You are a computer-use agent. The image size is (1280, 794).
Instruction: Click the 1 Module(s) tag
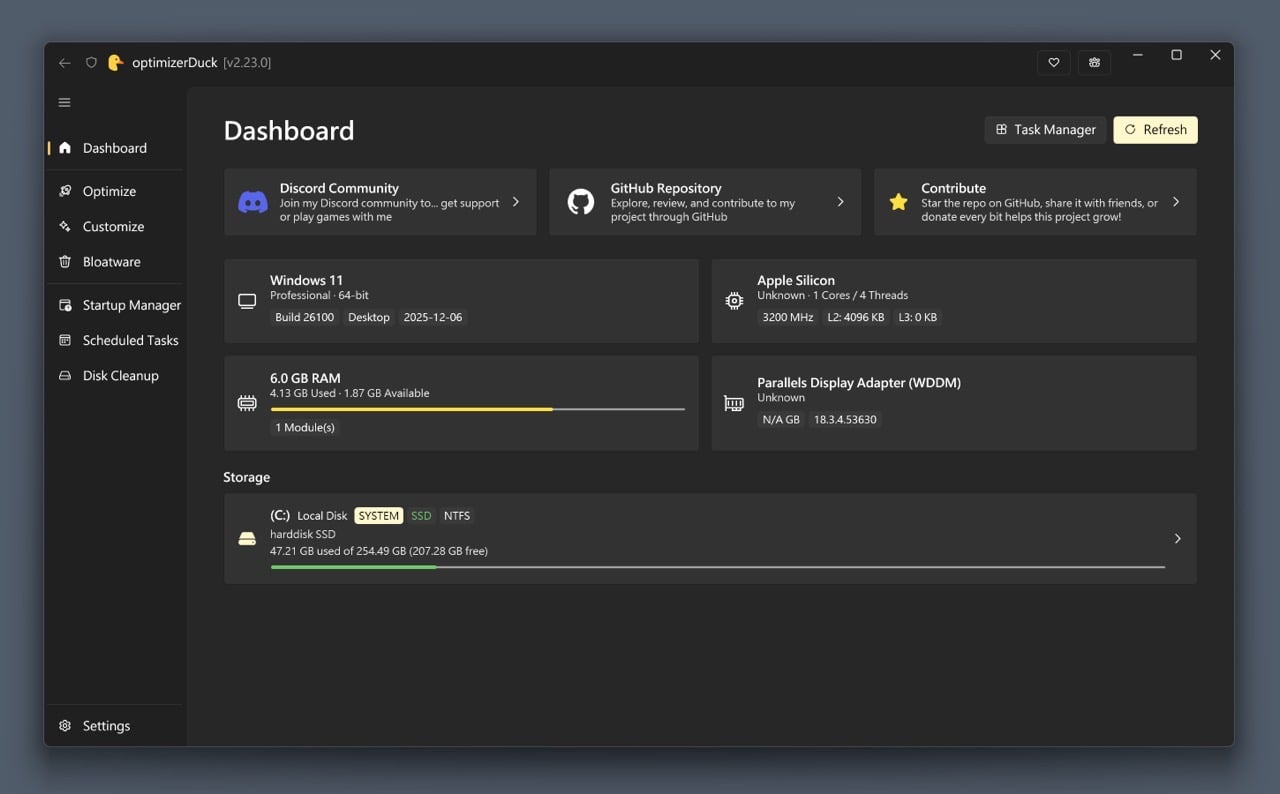pyautogui.click(x=305, y=427)
